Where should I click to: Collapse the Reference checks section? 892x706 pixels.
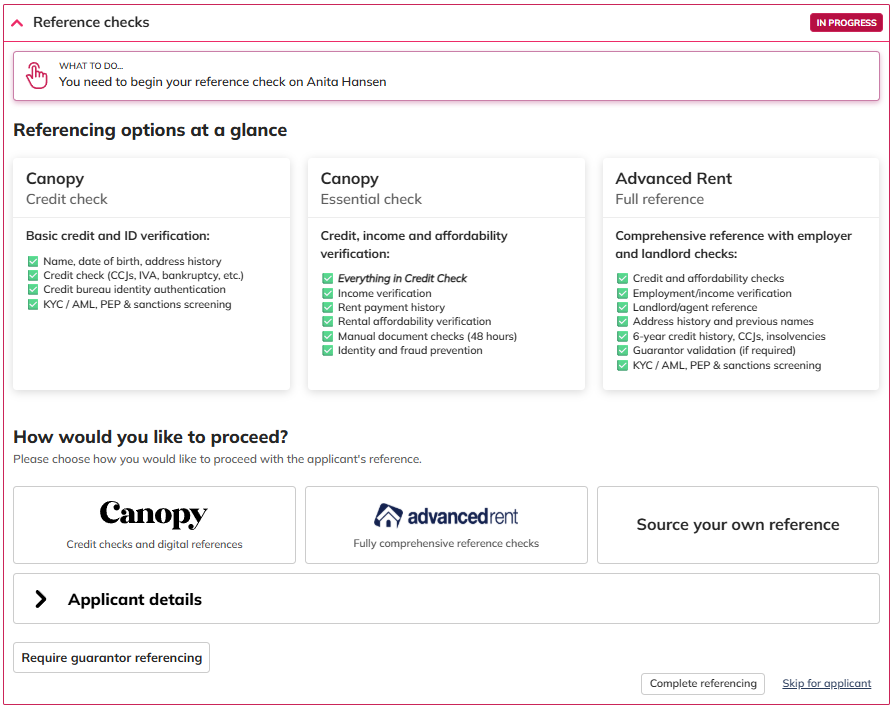click(17, 22)
